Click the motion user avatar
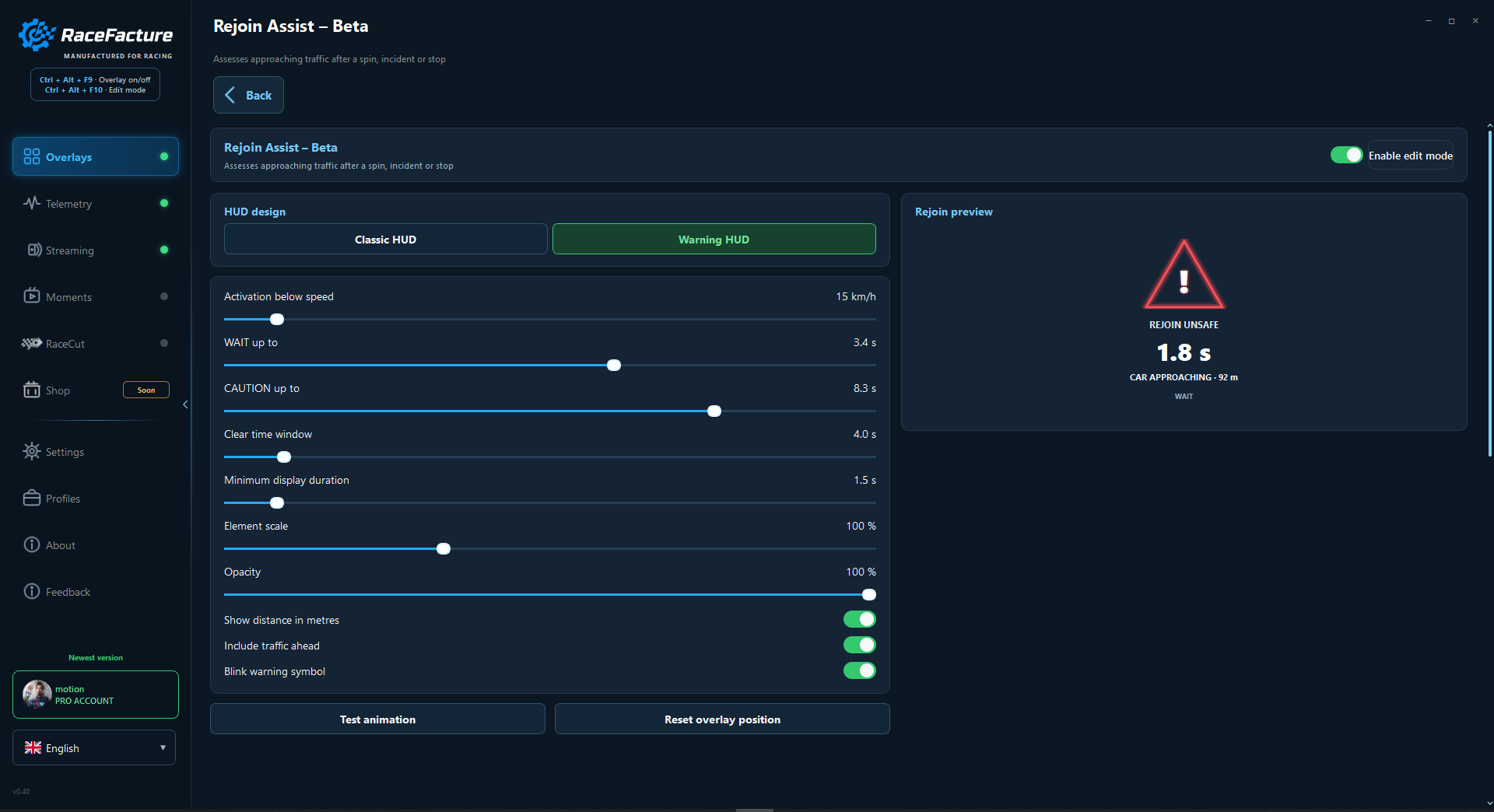 37,694
